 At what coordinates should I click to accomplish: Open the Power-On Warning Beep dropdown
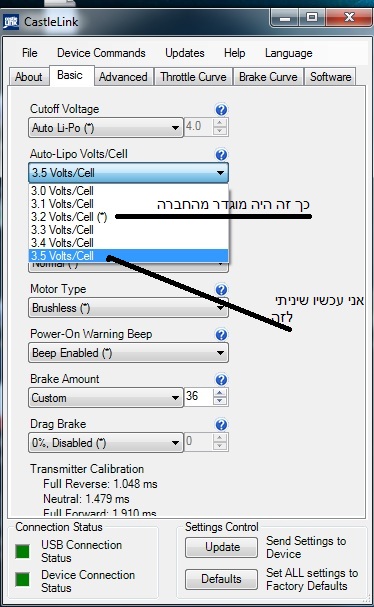click(x=128, y=353)
